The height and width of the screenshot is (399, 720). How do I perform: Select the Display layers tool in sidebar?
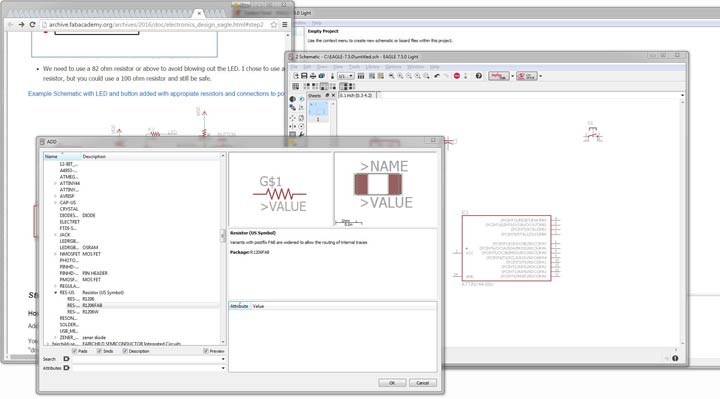click(292, 107)
